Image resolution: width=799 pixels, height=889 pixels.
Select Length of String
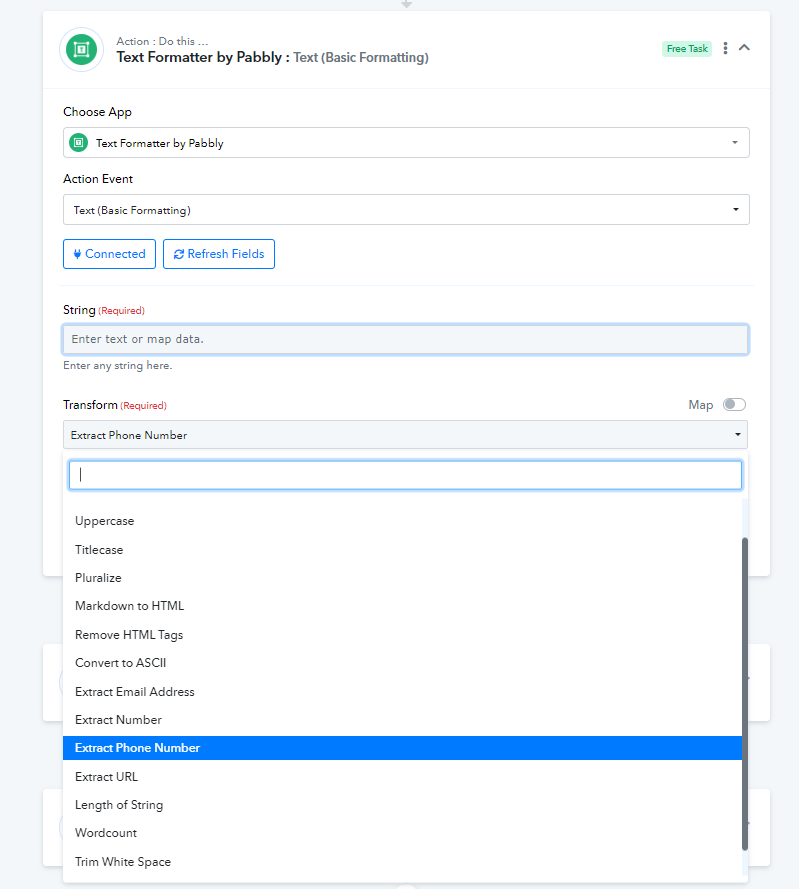pyautogui.click(x=402, y=805)
